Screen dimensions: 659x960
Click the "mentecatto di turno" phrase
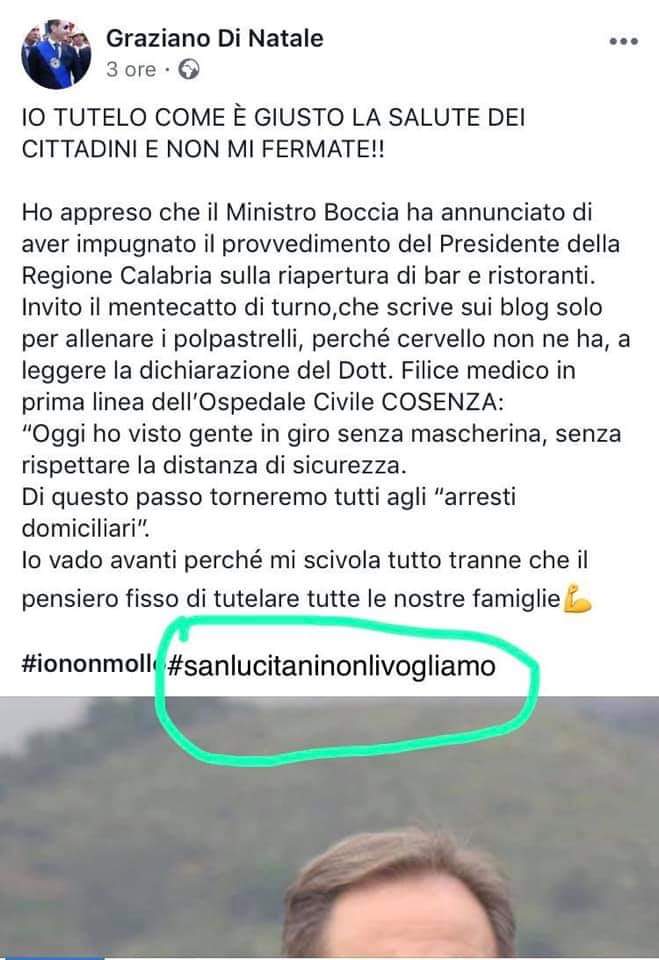pos(220,307)
